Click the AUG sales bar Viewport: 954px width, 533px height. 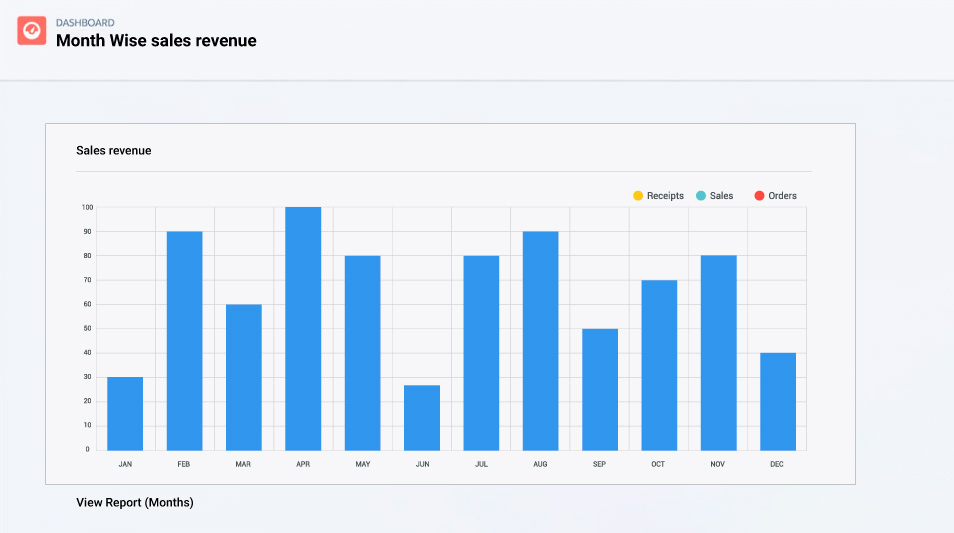(x=540, y=341)
